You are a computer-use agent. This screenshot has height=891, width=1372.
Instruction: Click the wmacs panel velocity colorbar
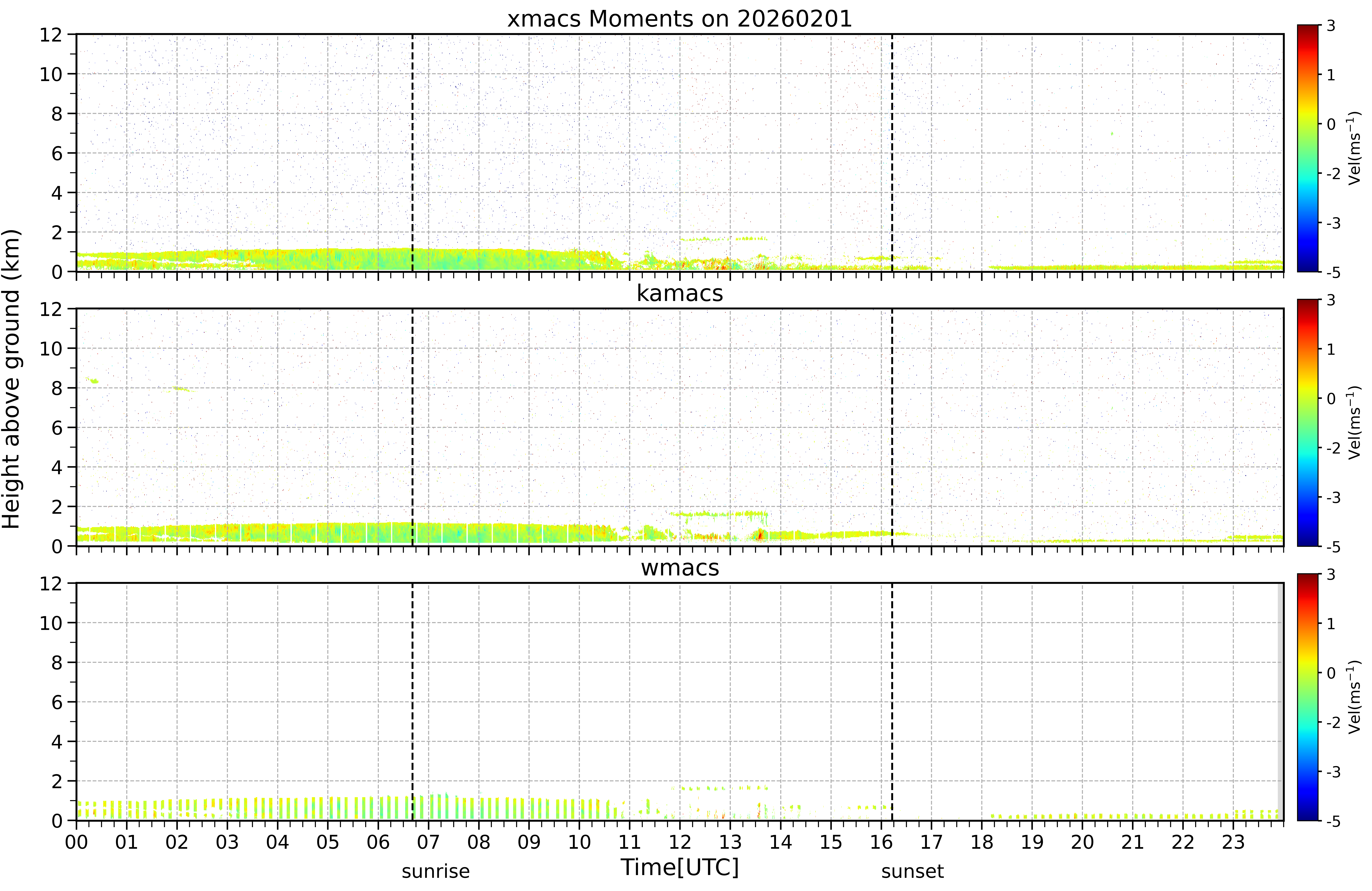tap(1307, 697)
